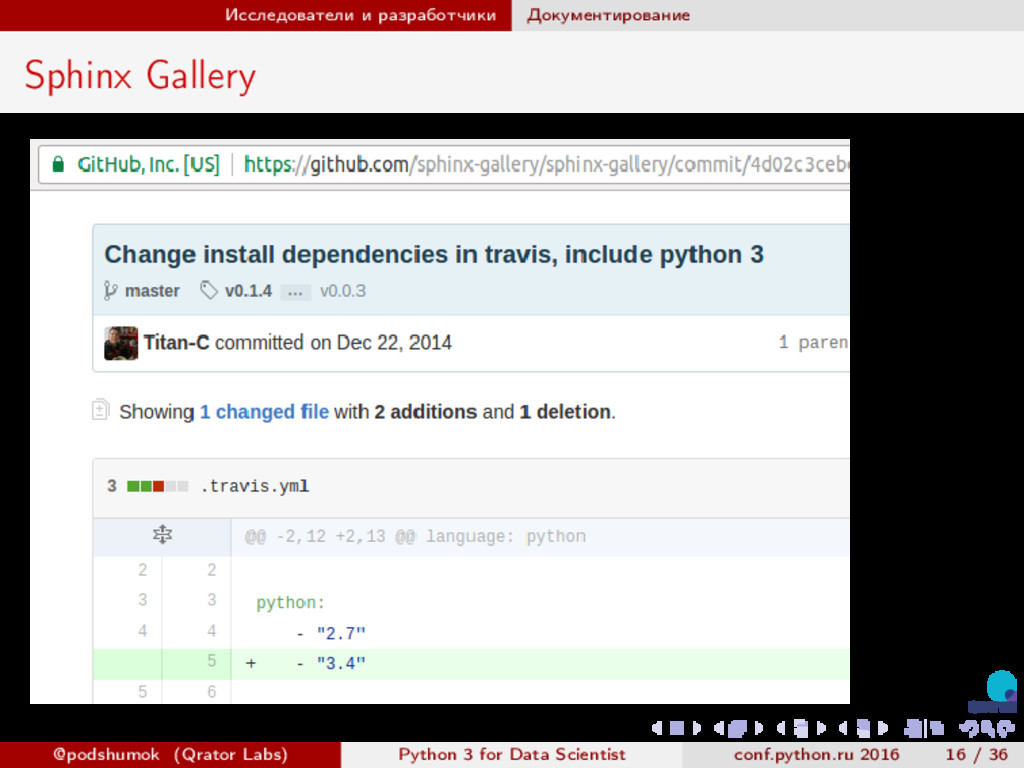Click the tag icon before v0.1.4
This screenshot has width=1024, height=768.
click(x=208, y=290)
